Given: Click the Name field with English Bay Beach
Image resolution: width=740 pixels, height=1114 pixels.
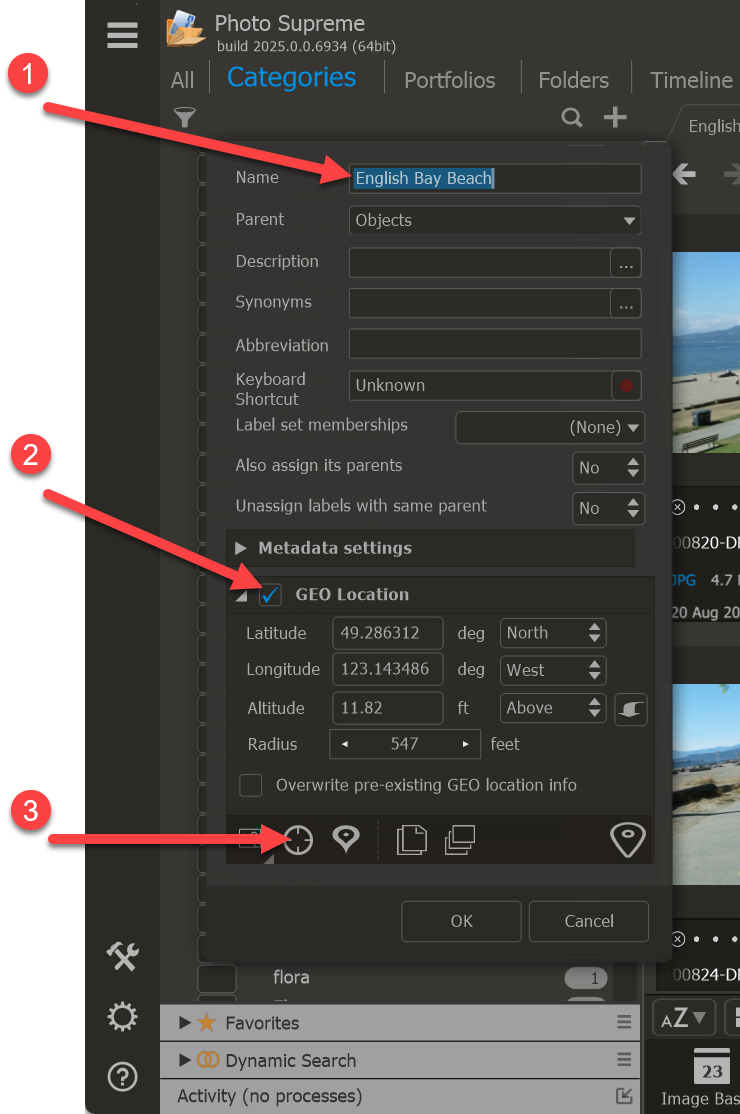Looking at the screenshot, I should click(495, 178).
